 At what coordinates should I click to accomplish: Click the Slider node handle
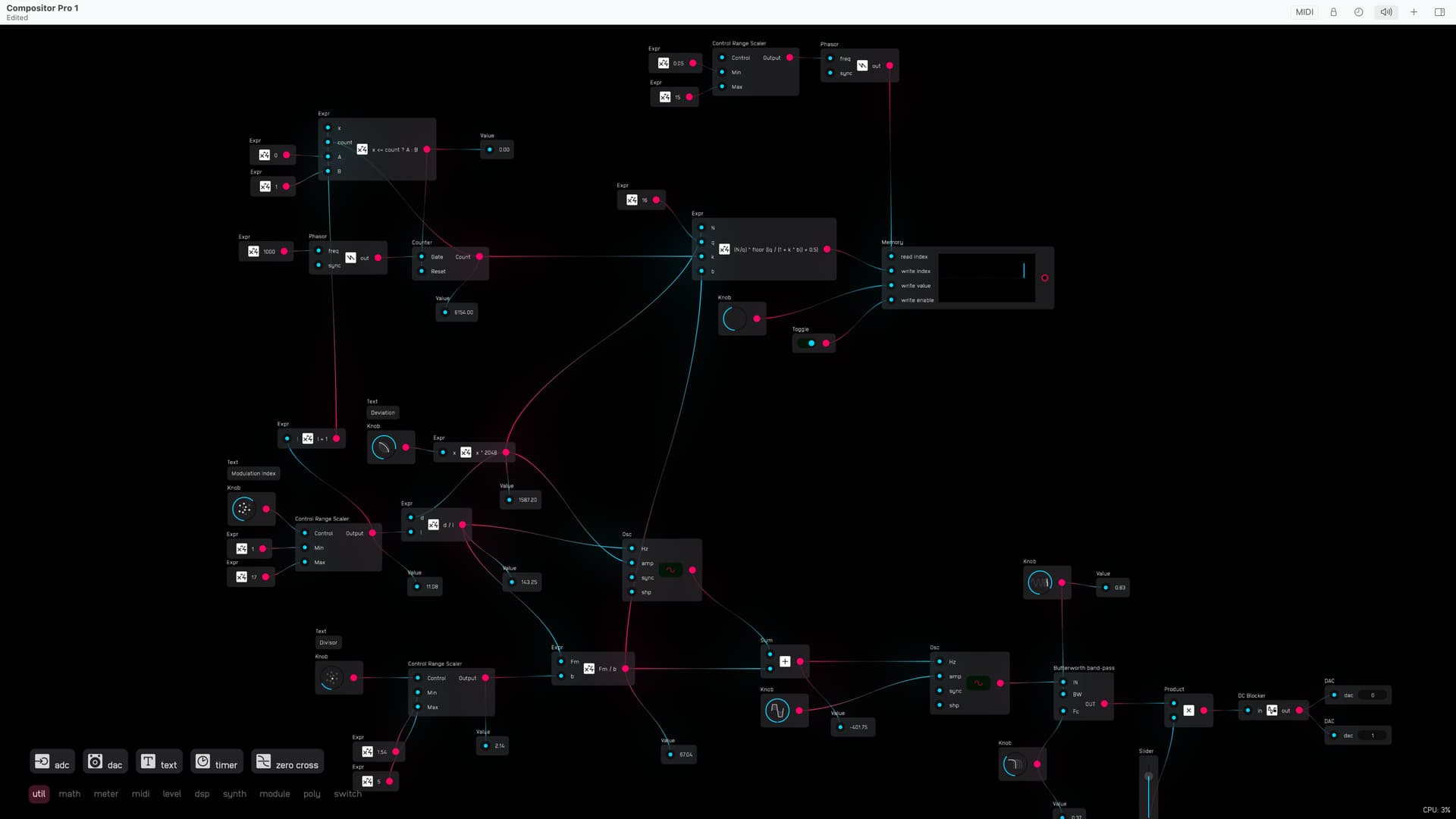coord(1148,777)
